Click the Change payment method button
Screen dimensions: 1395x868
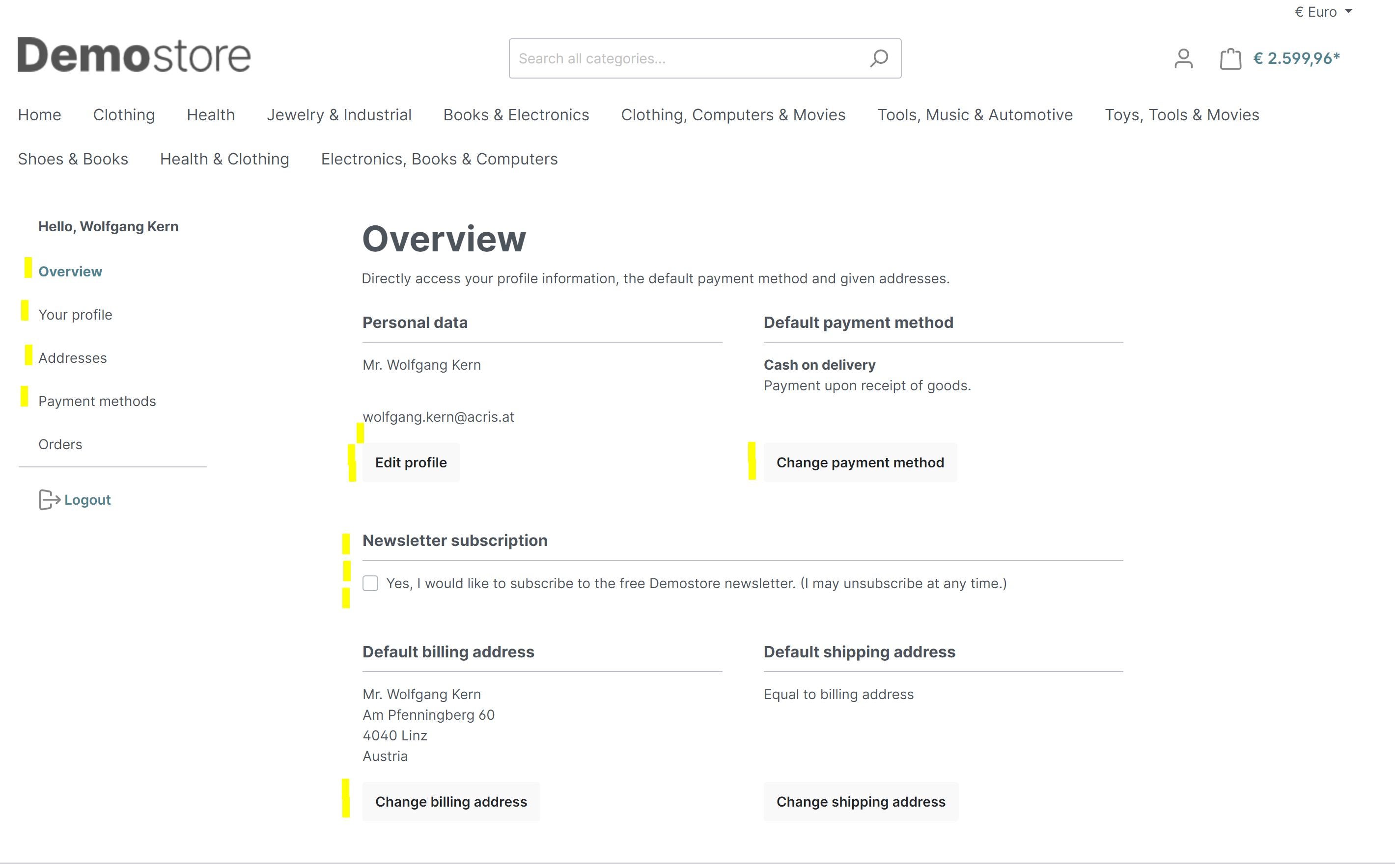[x=860, y=462]
